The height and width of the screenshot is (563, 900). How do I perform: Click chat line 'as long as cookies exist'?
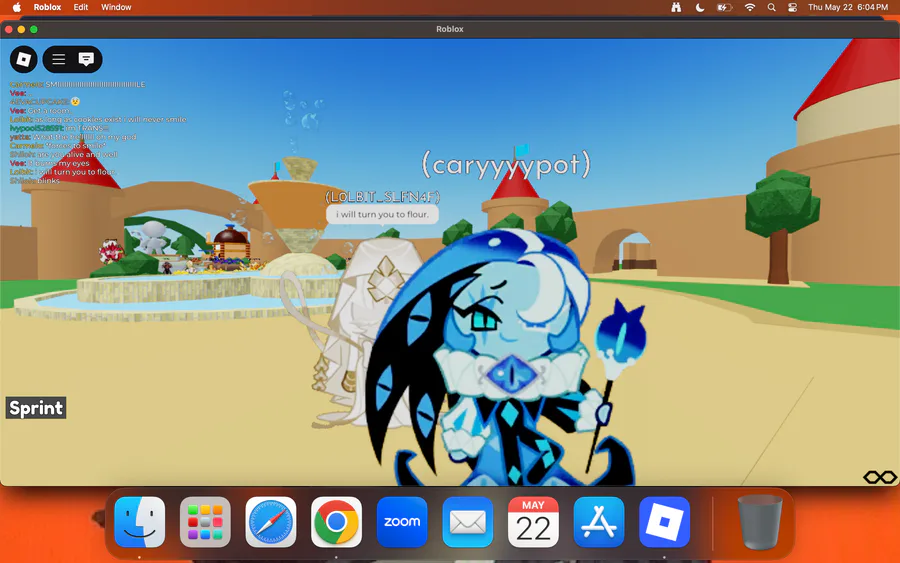pos(98,119)
